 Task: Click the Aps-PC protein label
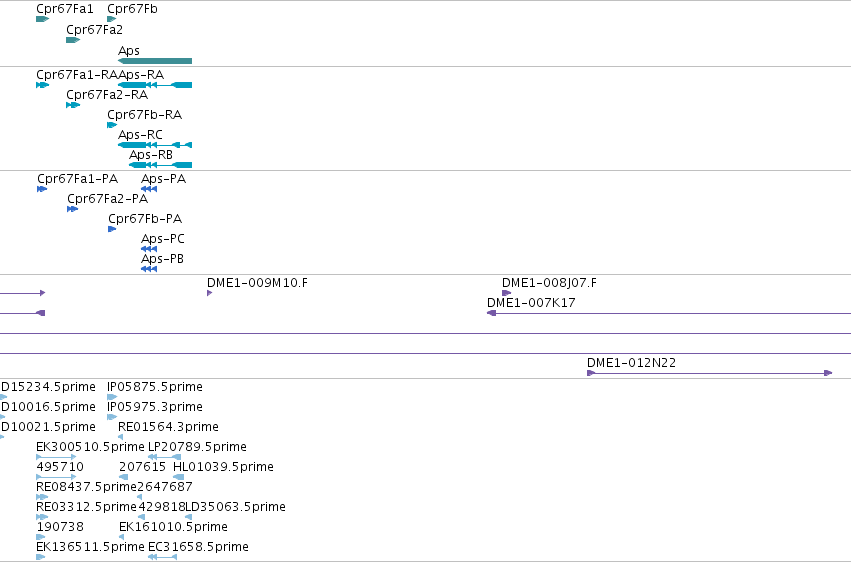(x=163, y=239)
